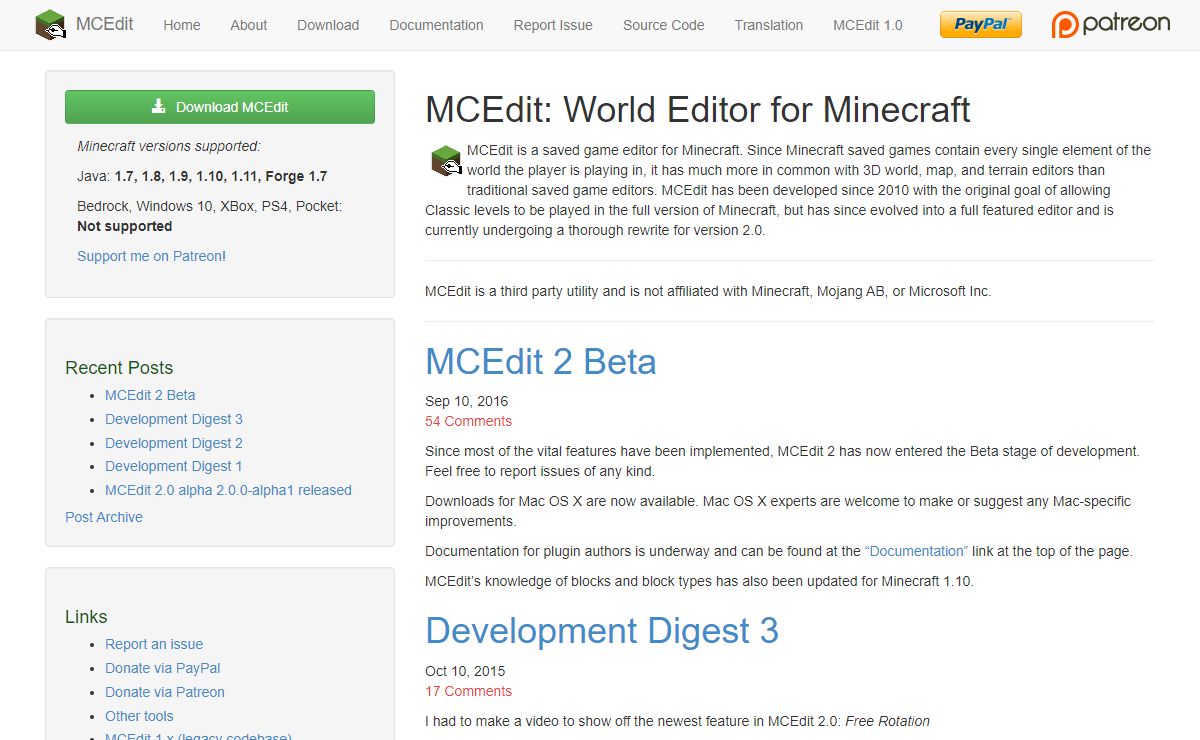View the 54 Comments link
The image size is (1200, 740).
468,421
